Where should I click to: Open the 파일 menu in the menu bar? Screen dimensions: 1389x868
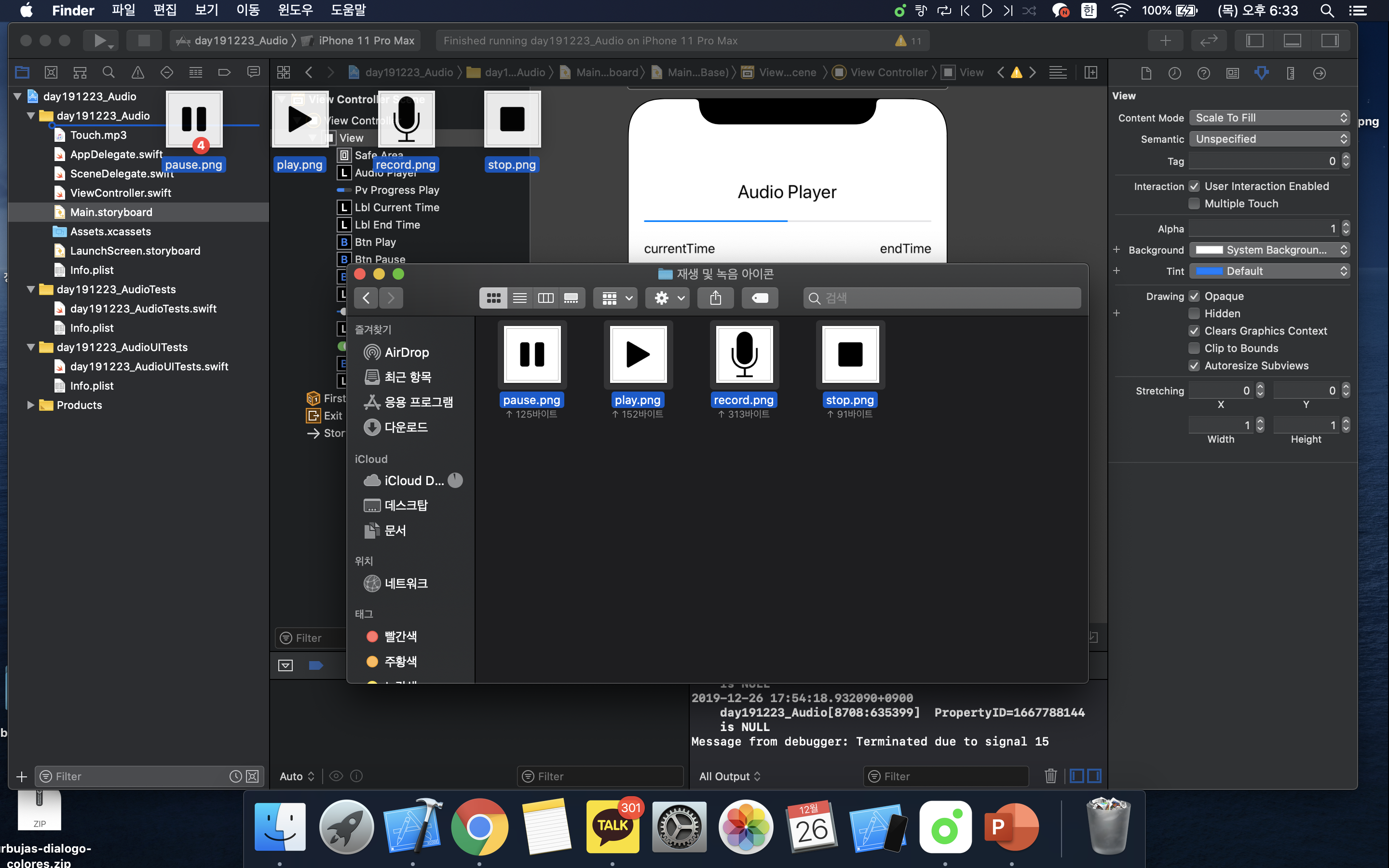123,10
